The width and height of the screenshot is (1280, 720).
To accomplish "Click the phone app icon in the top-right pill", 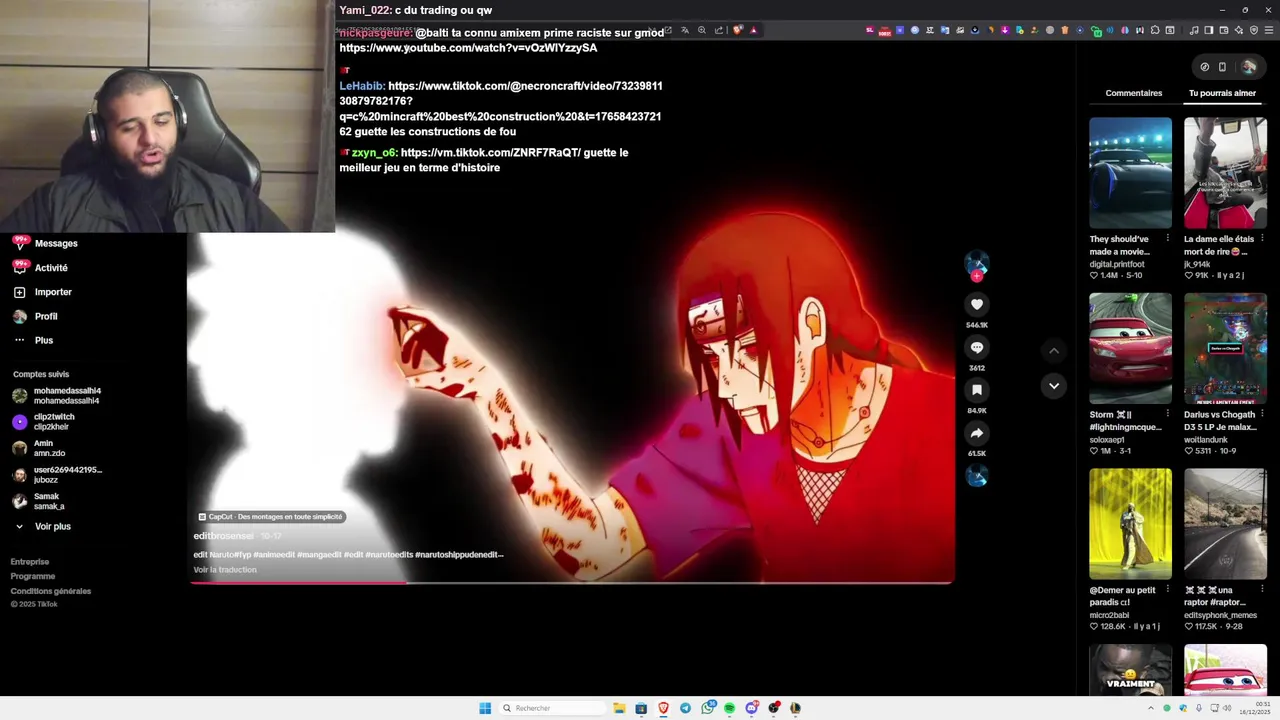I will click(x=1222, y=67).
